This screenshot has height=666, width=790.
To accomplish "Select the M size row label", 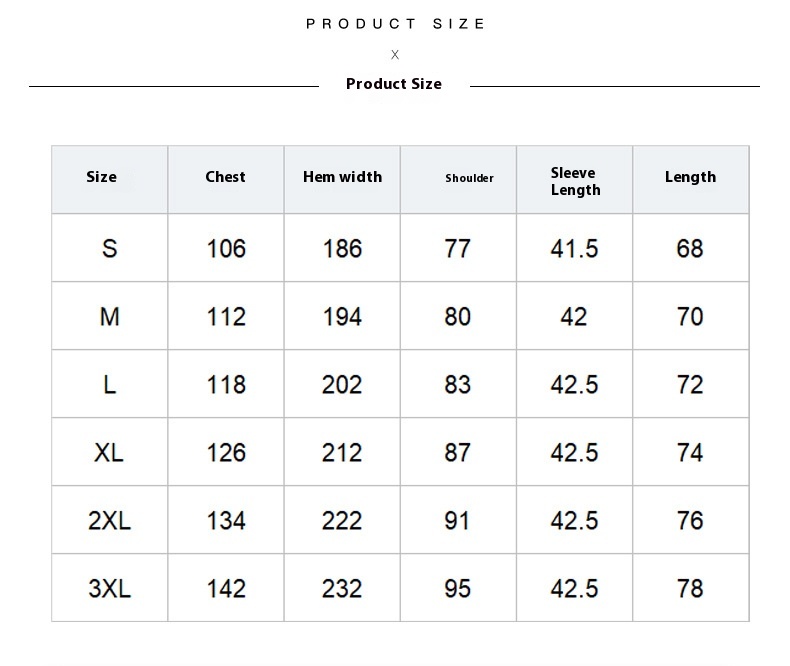I will tap(109, 317).
